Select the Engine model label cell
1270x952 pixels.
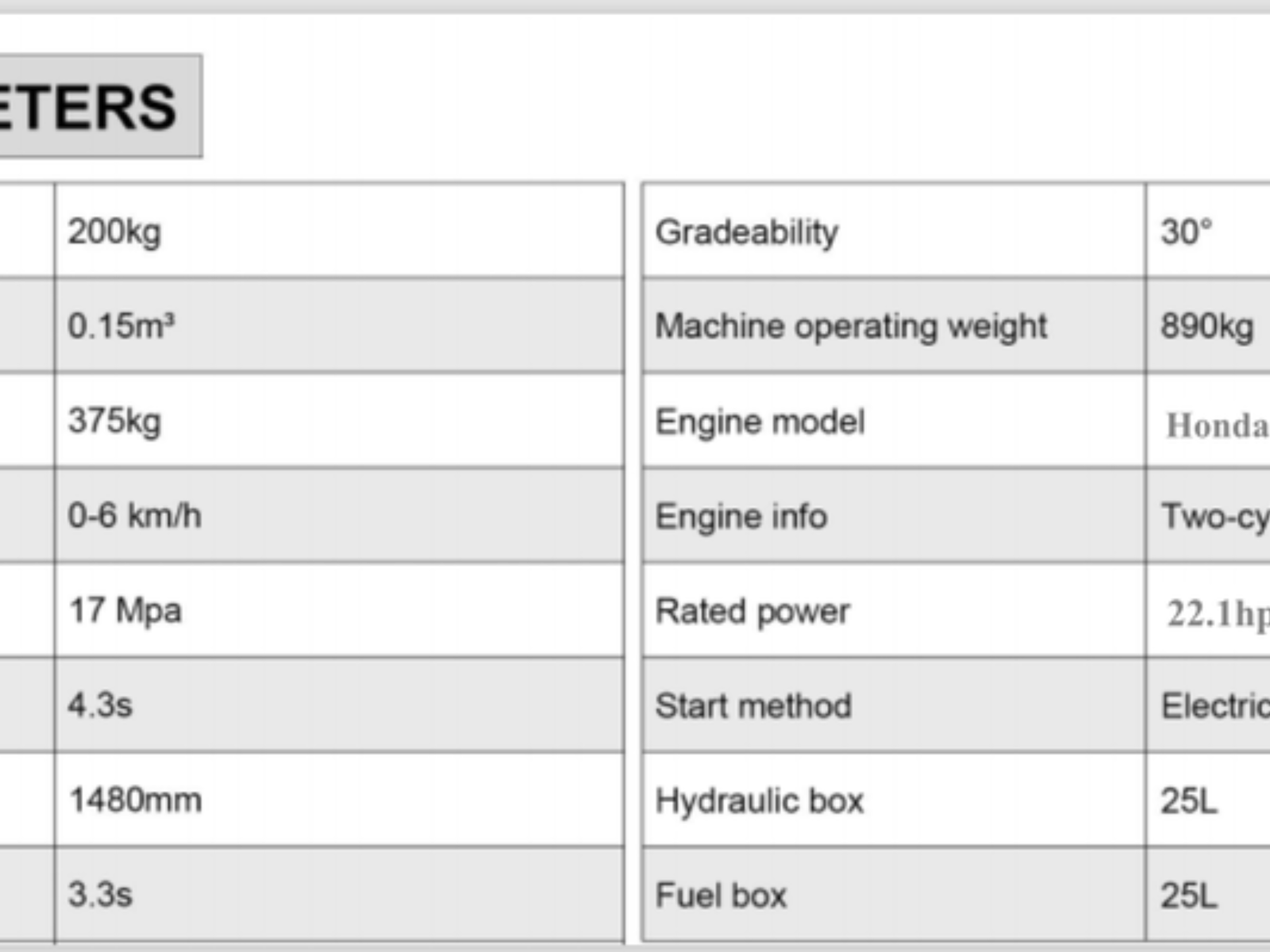(x=760, y=421)
